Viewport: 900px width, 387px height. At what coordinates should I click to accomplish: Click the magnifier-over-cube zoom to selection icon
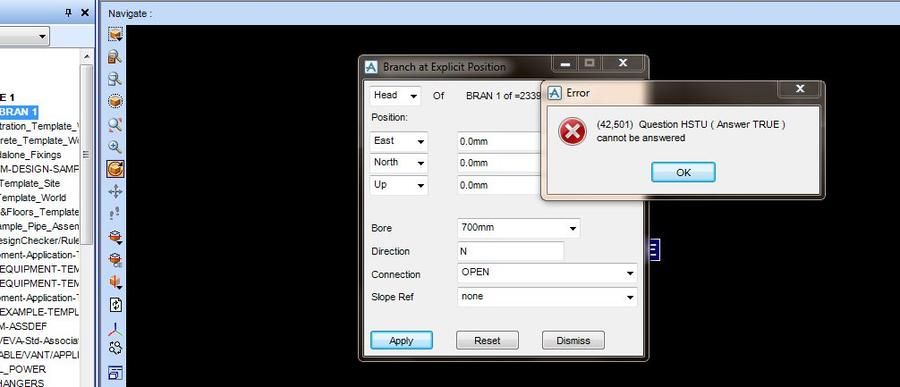115,56
